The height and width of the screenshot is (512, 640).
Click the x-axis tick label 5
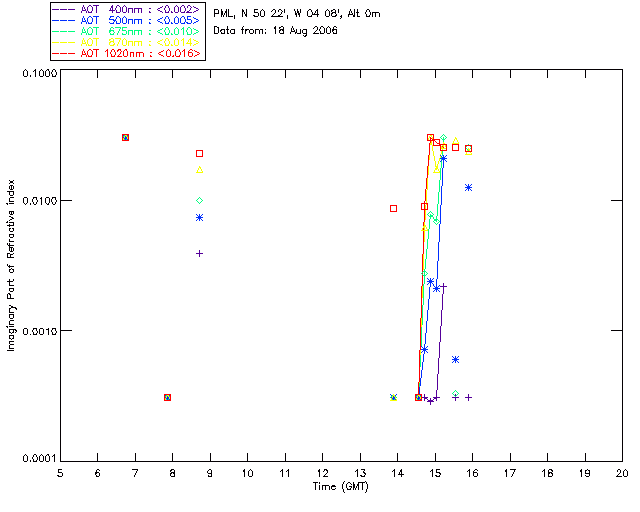pos(60,473)
